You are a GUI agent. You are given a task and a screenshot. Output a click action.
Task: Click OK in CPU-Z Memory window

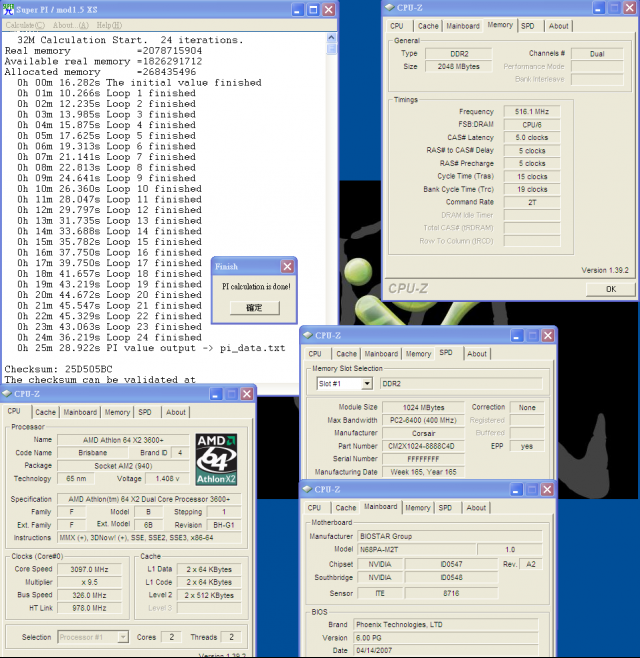pyautogui.click(x=611, y=289)
